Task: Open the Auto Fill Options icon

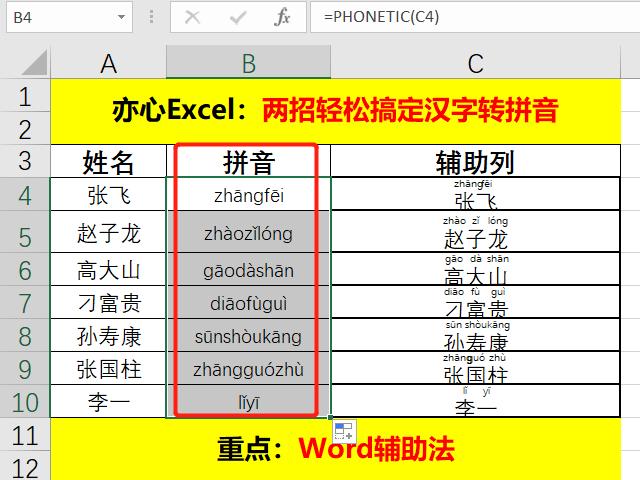Action: coord(344,431)
